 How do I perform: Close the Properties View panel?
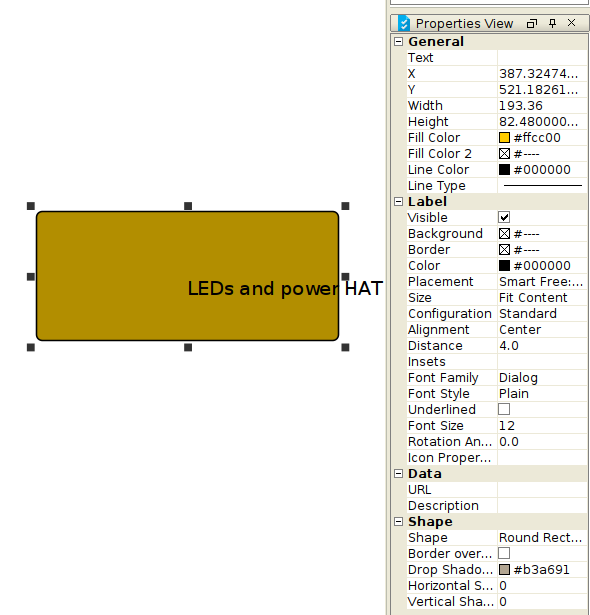coord(572,23)
